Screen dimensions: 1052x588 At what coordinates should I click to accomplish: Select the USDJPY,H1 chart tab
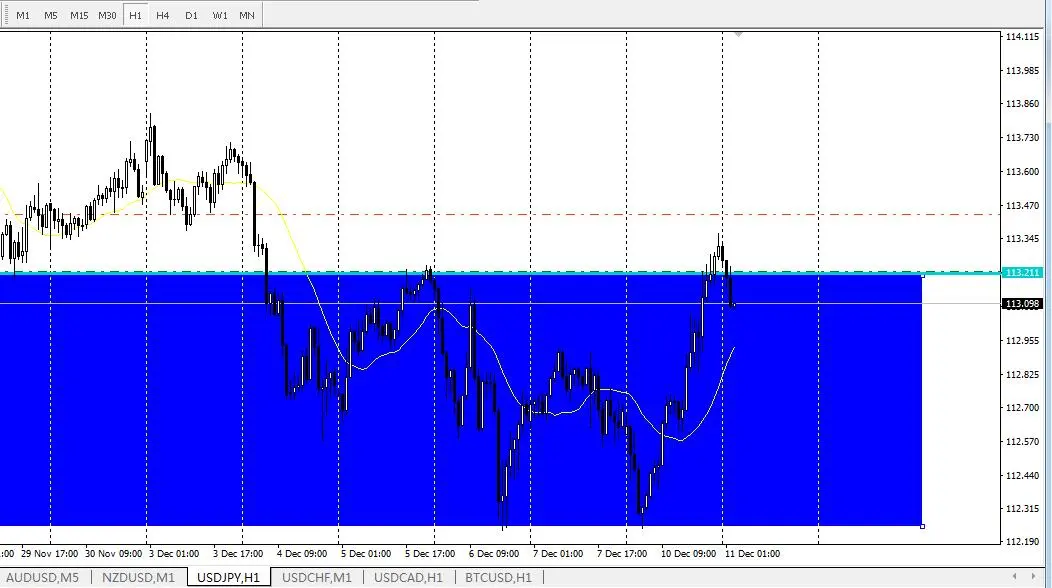tap(228, 577)
